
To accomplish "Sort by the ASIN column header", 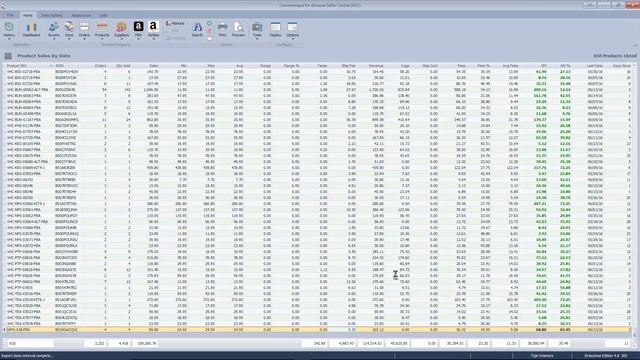I will tap(69, 66).
